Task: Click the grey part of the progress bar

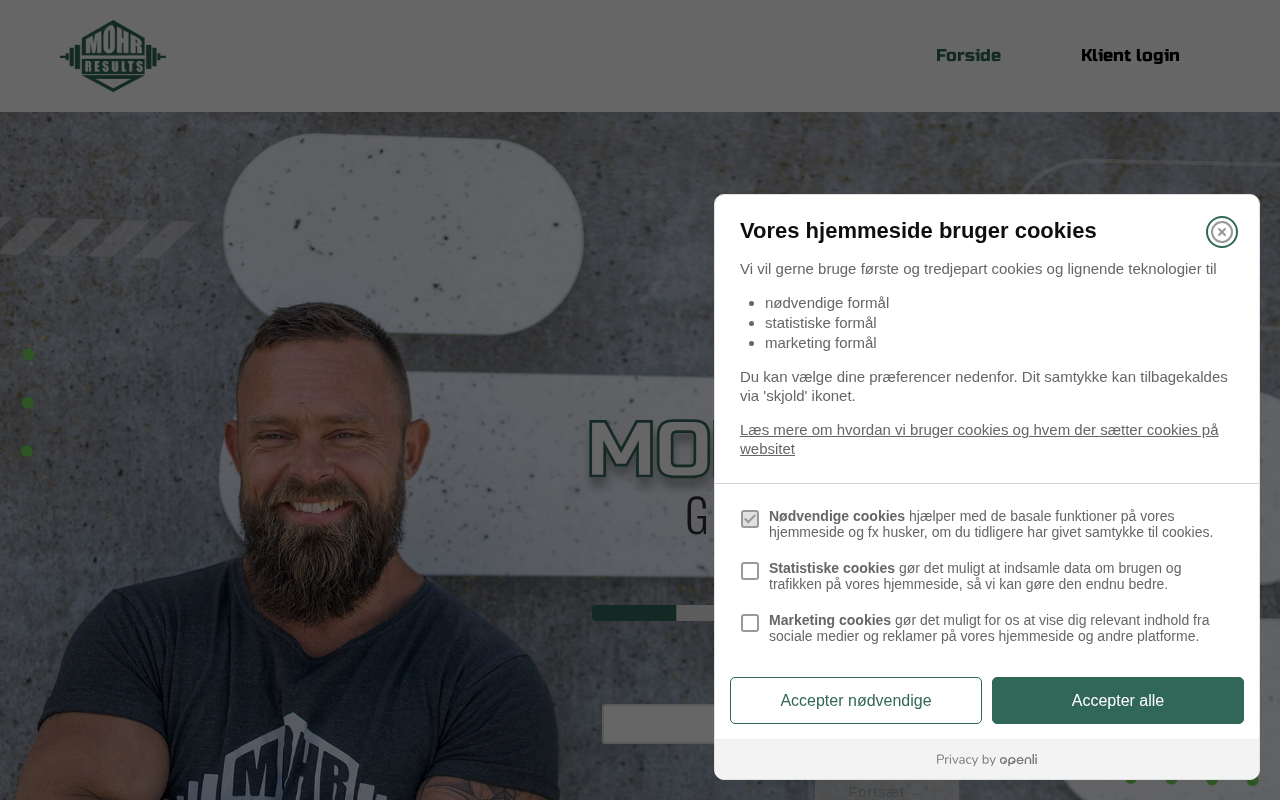Action: coord(695,613)
